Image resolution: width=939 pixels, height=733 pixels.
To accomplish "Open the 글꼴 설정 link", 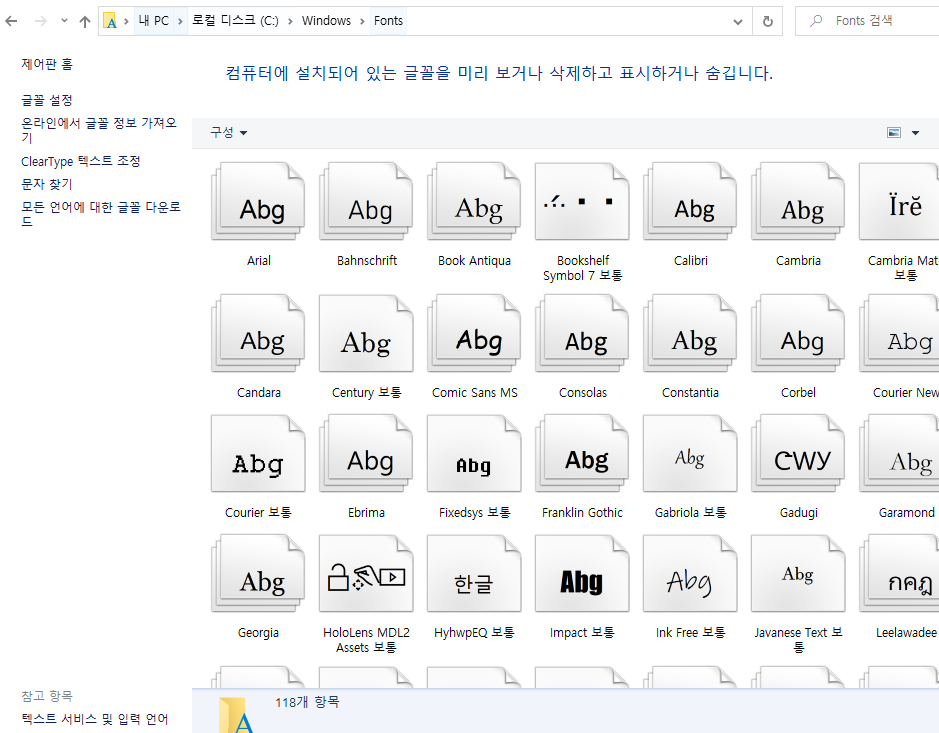I will pos(47,100).
